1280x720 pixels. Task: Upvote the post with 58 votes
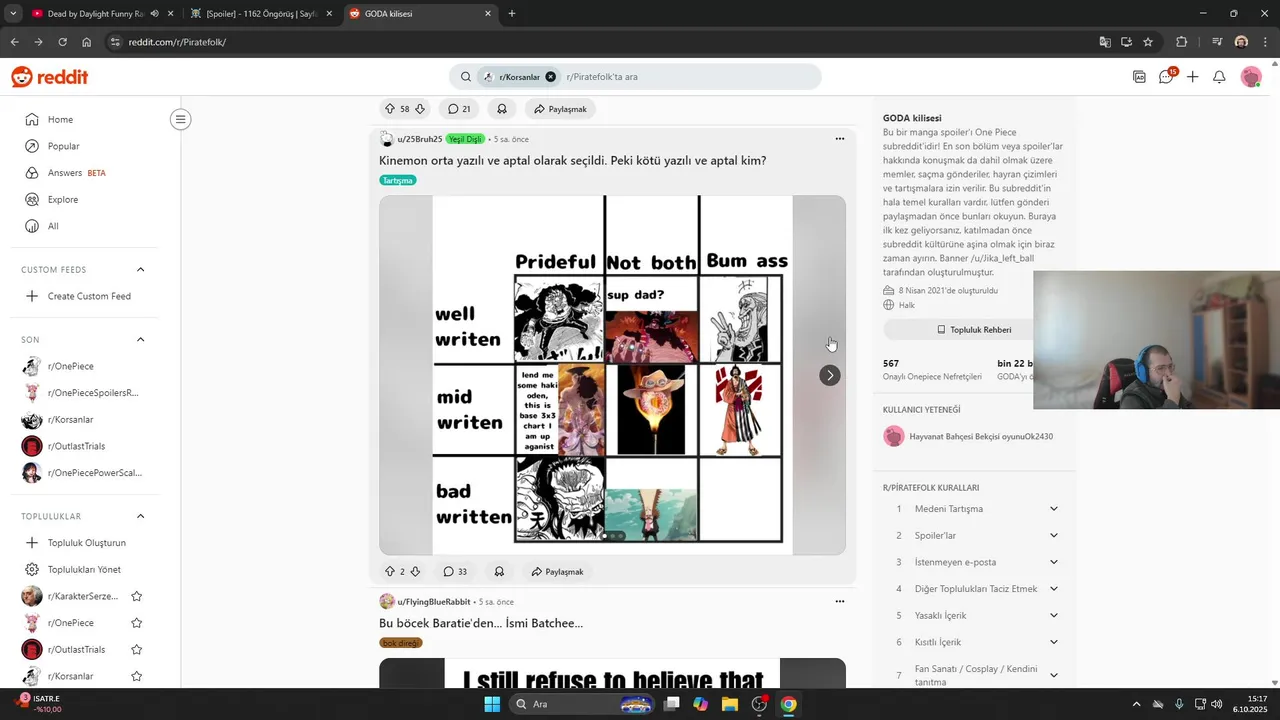click(x=390, y=109)
